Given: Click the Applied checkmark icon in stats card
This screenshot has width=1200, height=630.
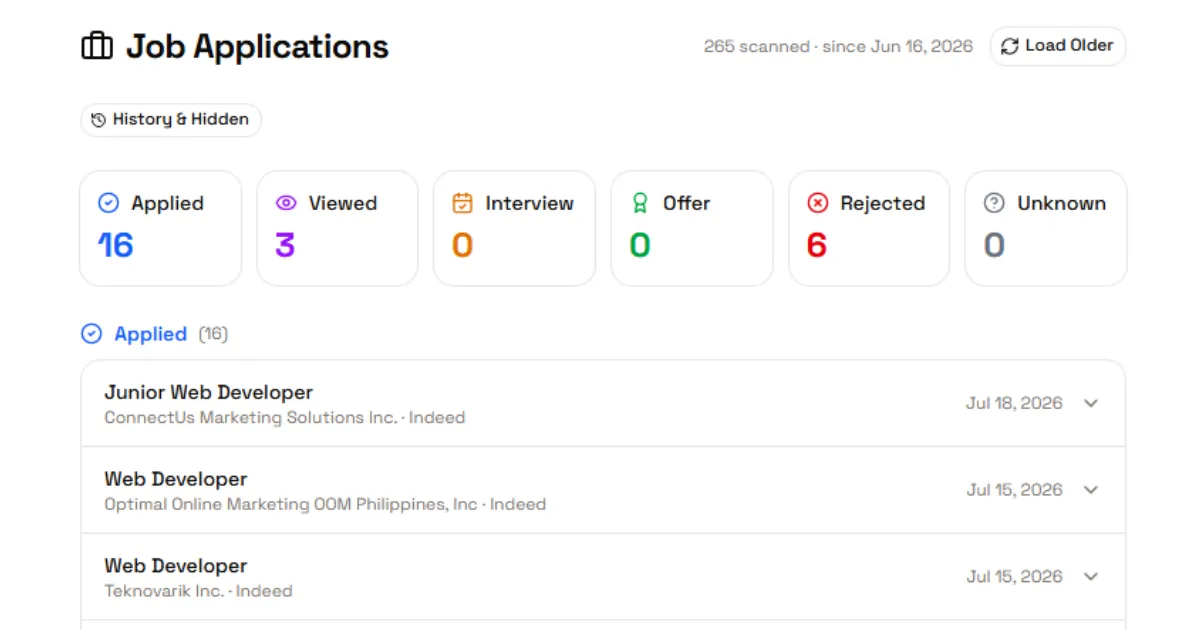Looking at the screenshot, I should pyautogui.click(x=108, y=203).
